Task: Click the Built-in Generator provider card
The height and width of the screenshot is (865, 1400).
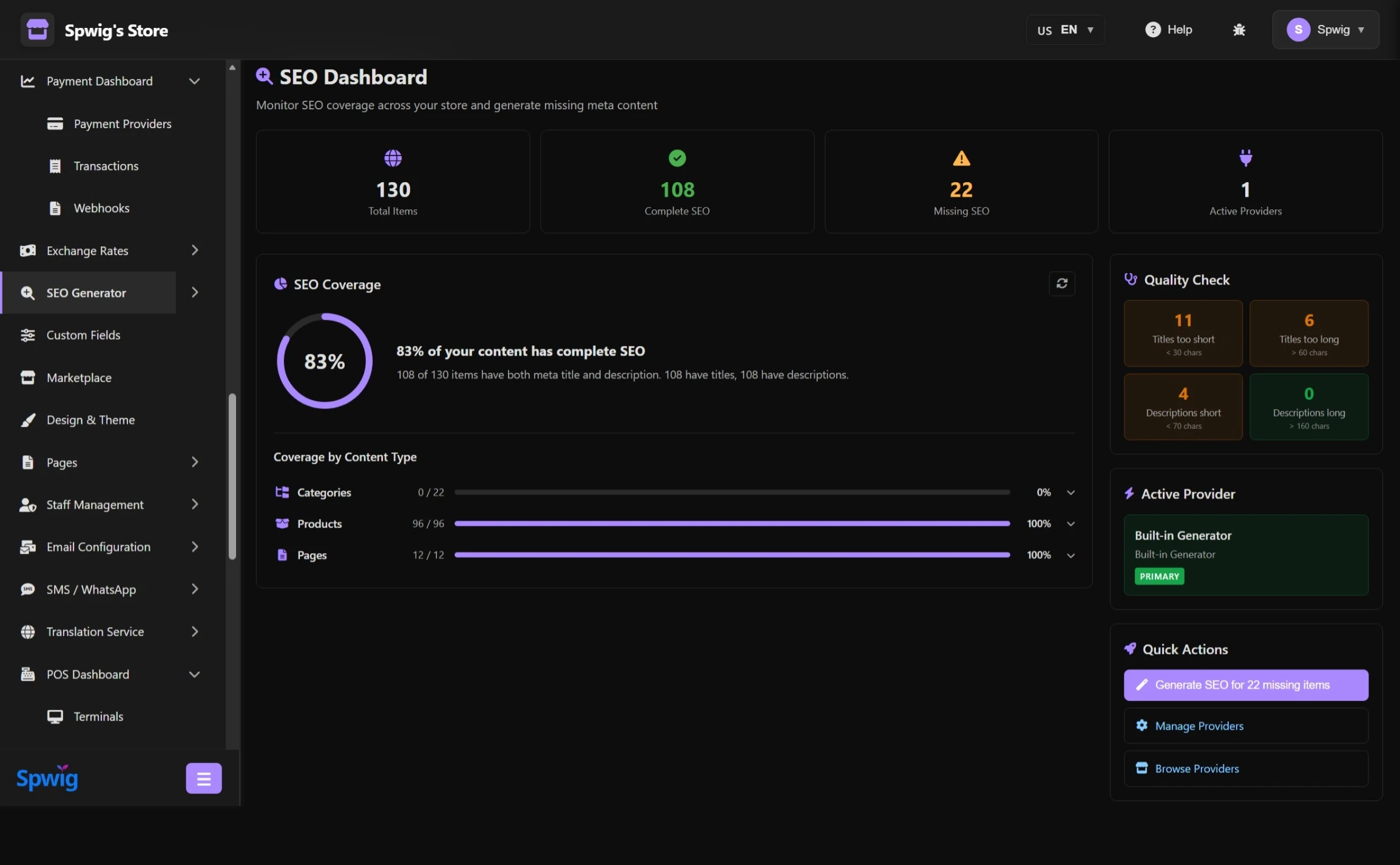Action: [x=1246, y=555]
